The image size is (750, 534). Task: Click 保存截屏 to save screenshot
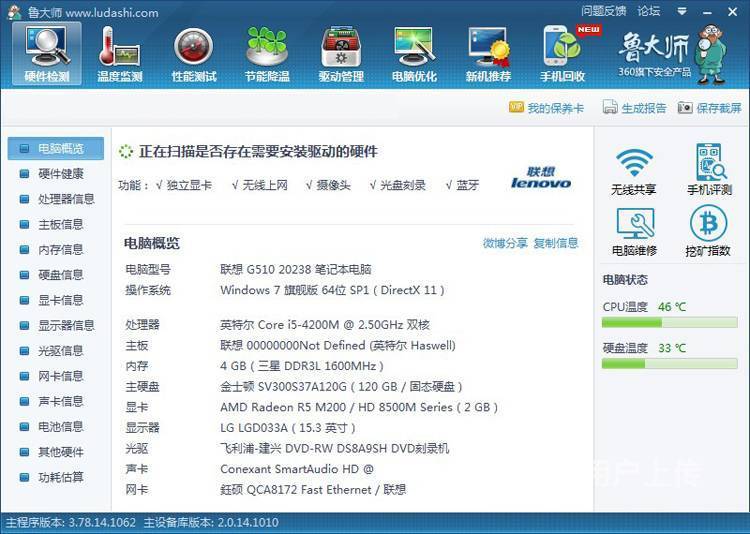point(719,108)
